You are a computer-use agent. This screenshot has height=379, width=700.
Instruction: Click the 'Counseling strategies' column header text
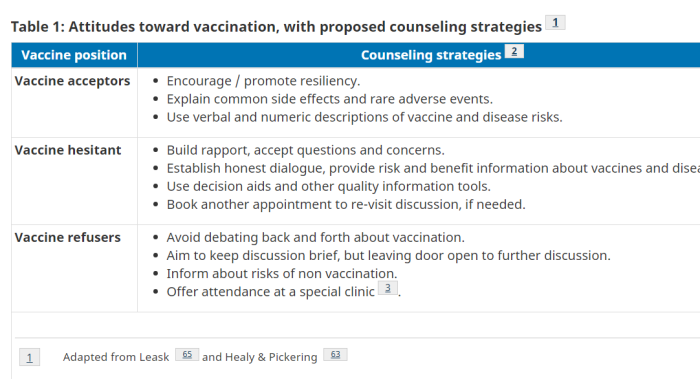(431, 55)
